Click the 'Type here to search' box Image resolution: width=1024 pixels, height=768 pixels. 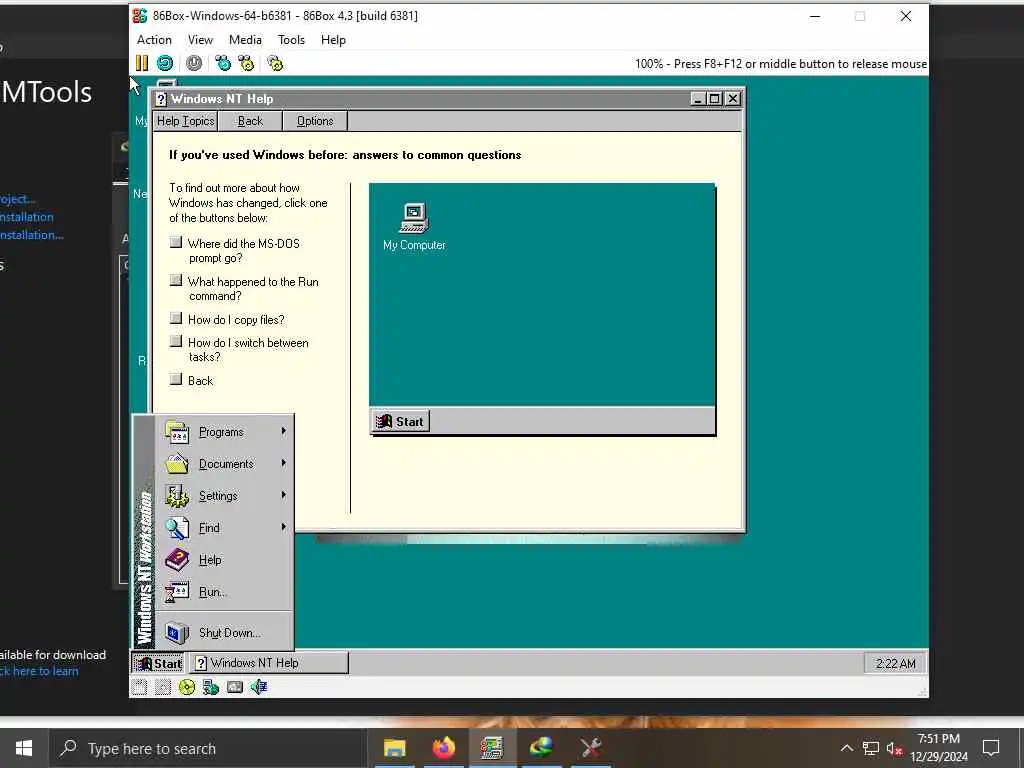(x=208, y=748)
